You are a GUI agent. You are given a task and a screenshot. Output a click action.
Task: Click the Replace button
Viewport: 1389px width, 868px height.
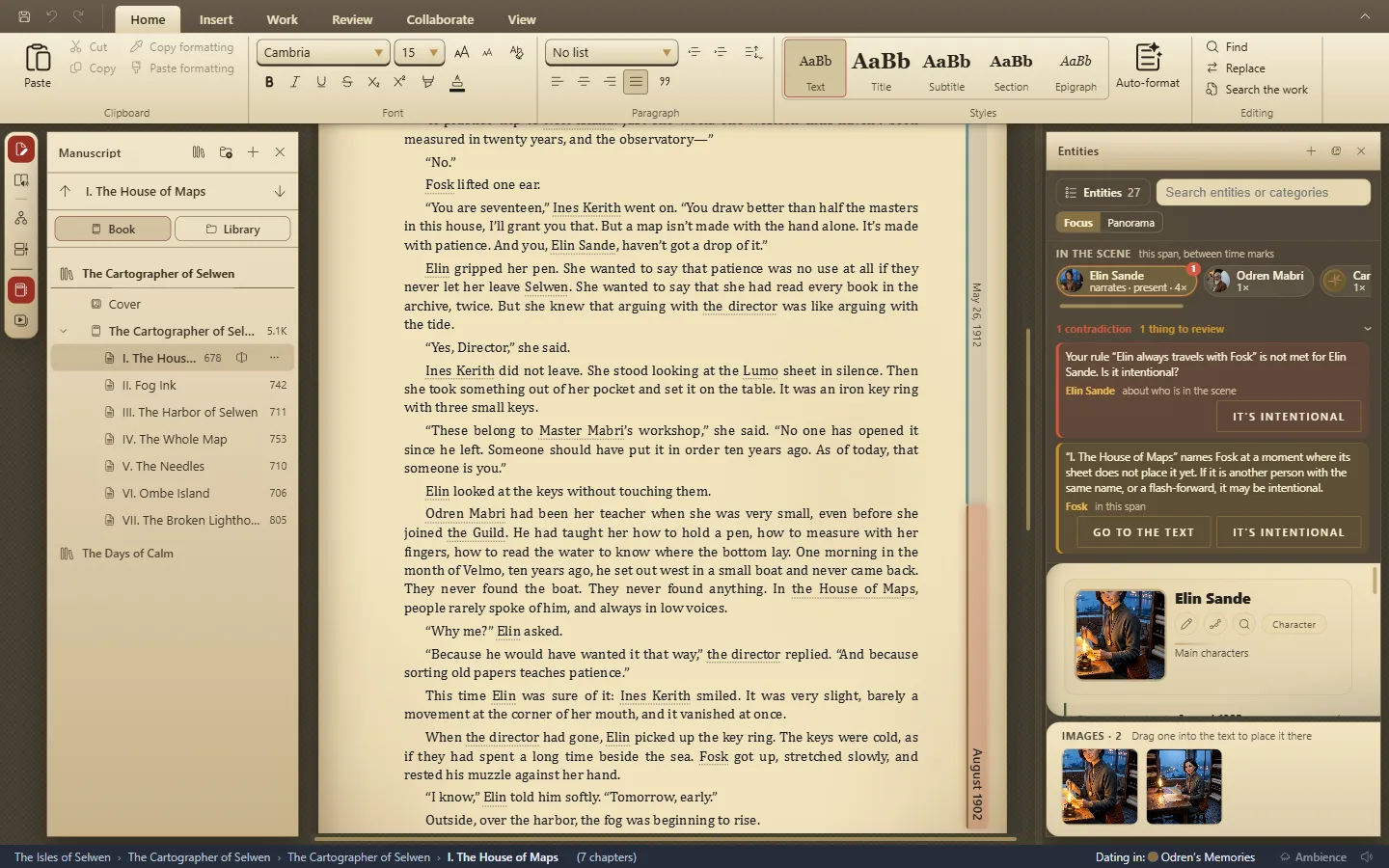pyautogui.click(x=1236, y=68)
